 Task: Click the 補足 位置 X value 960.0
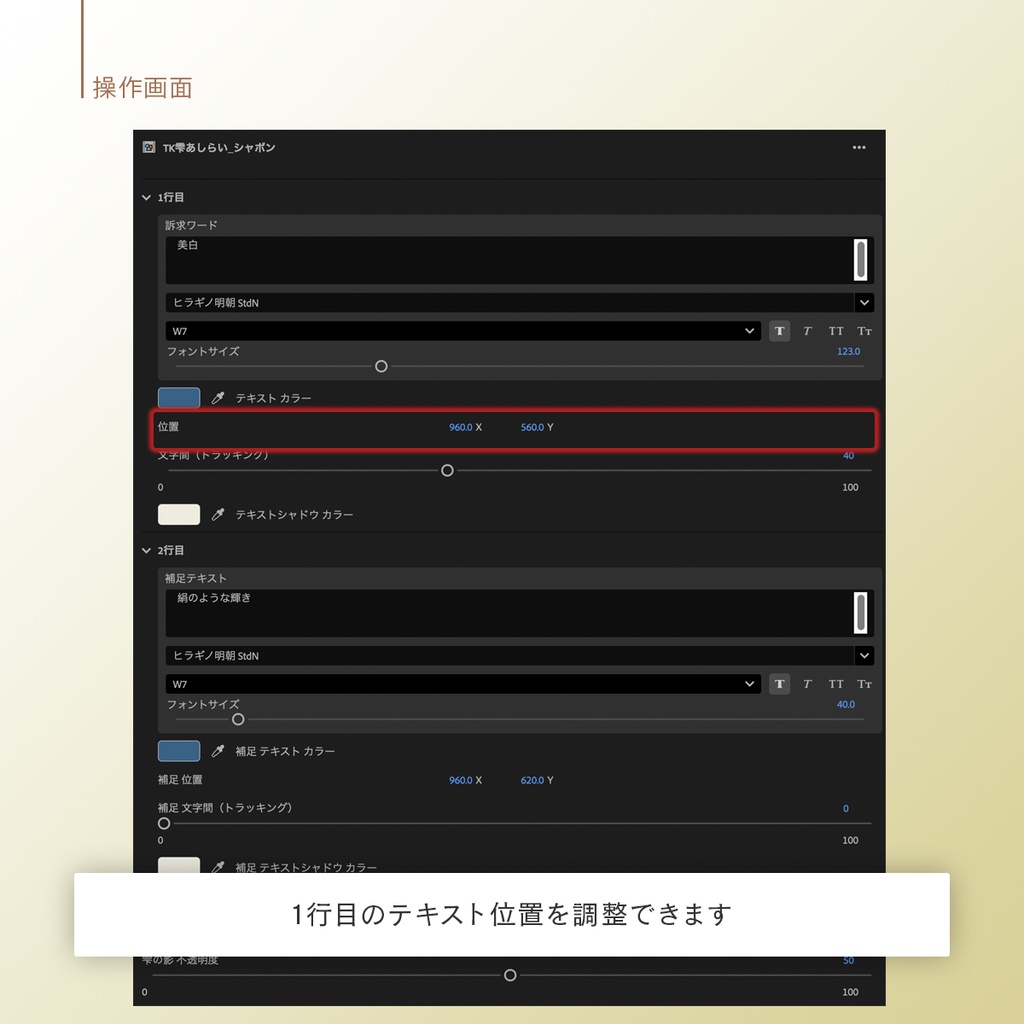tap(460, 780)
